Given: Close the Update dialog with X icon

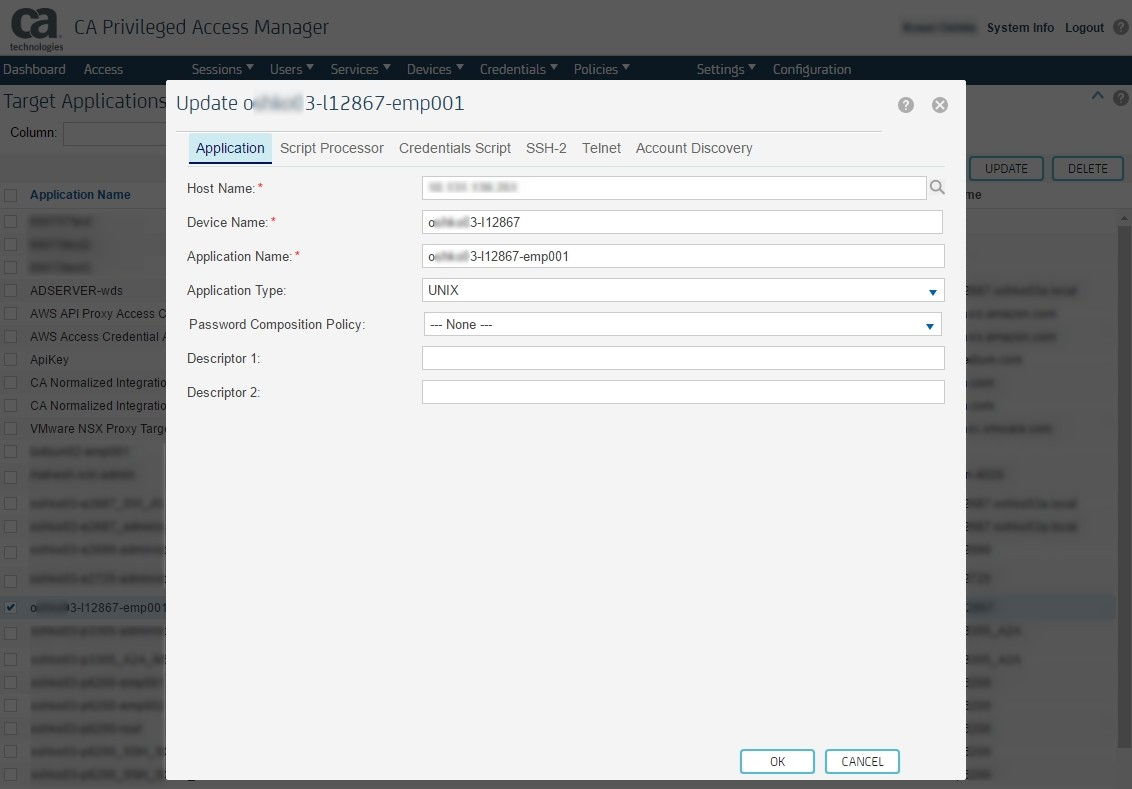Looking at the screenshot, I should [939, 105].
